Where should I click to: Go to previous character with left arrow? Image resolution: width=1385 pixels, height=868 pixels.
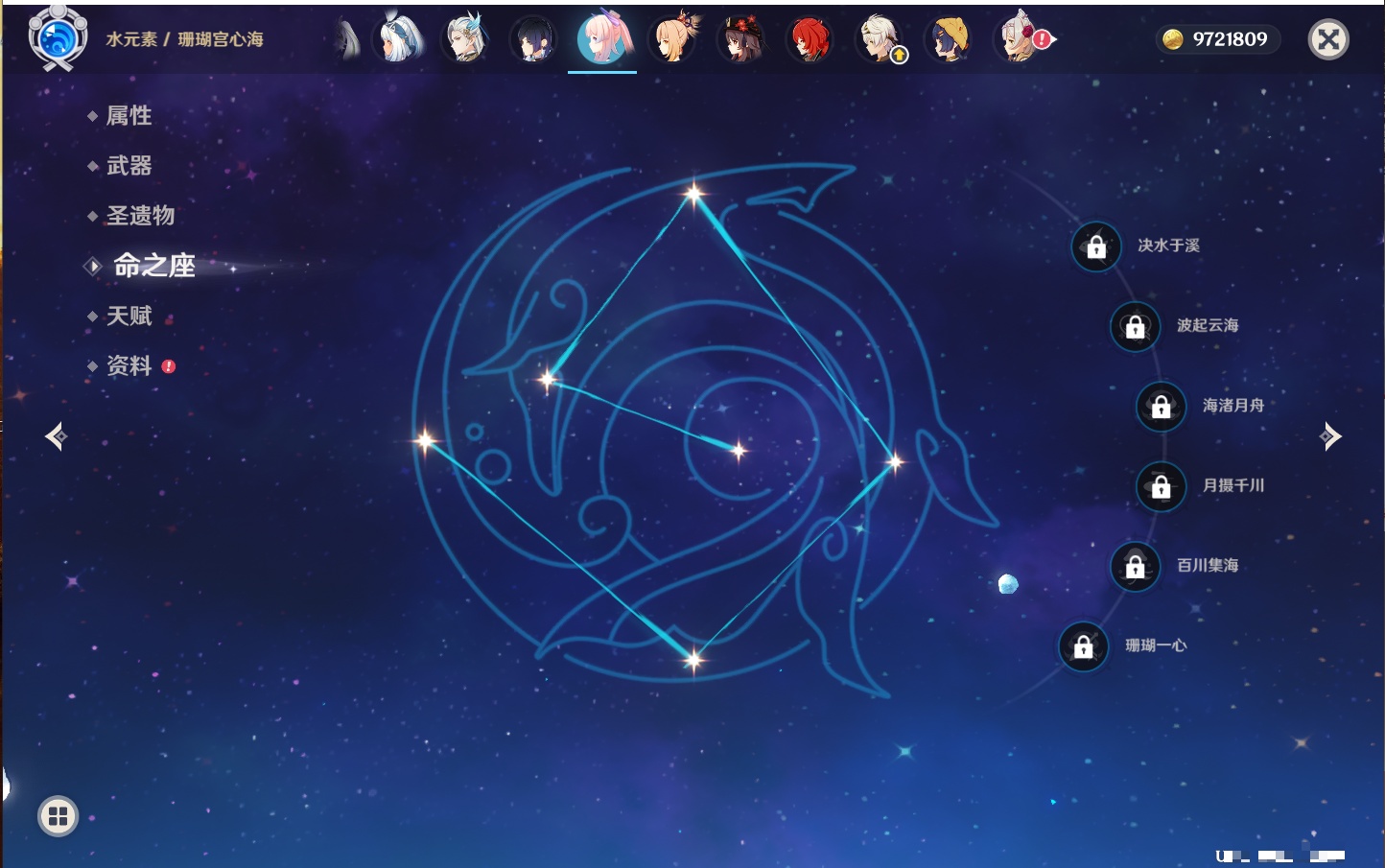click(x=56, y=436)
